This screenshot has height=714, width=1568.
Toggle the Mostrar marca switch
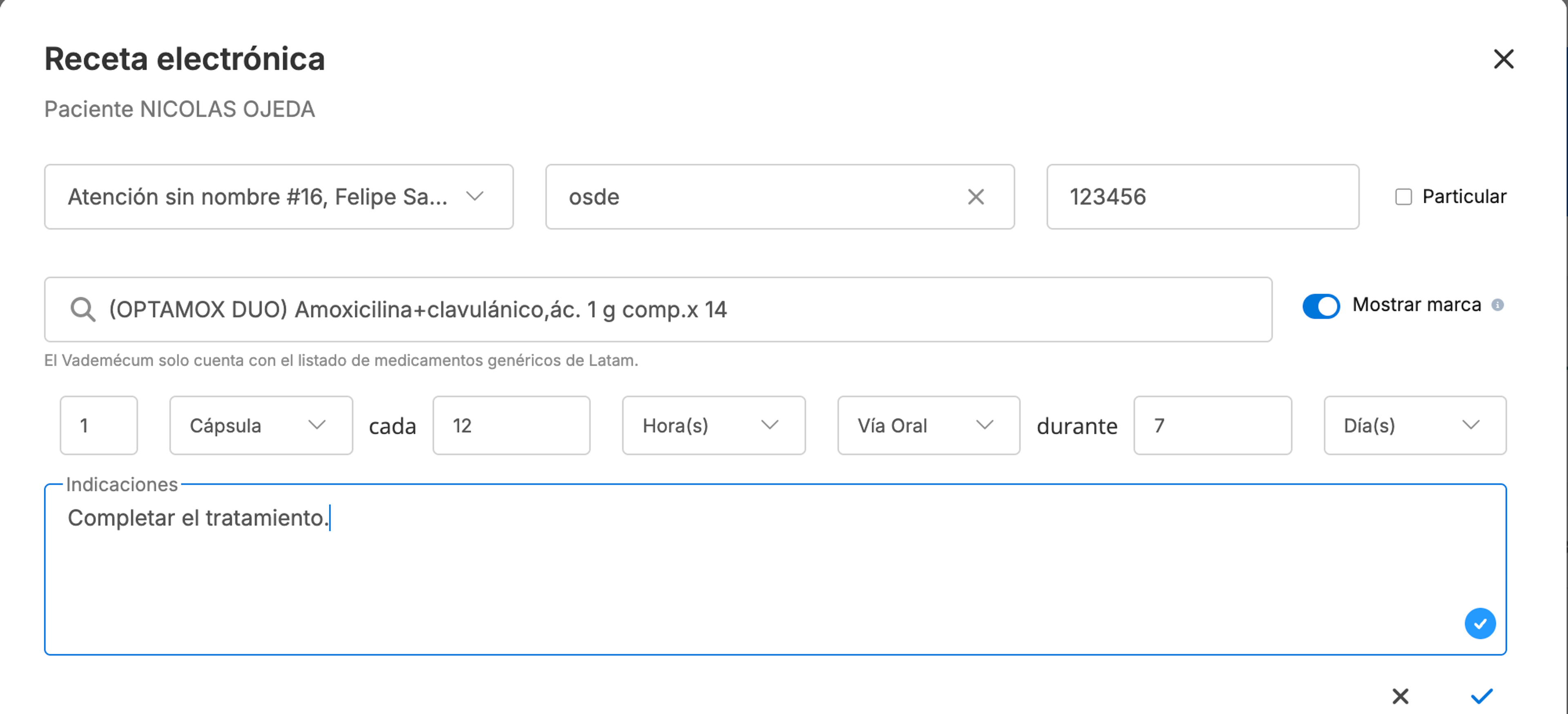(x=1321, y=306)
